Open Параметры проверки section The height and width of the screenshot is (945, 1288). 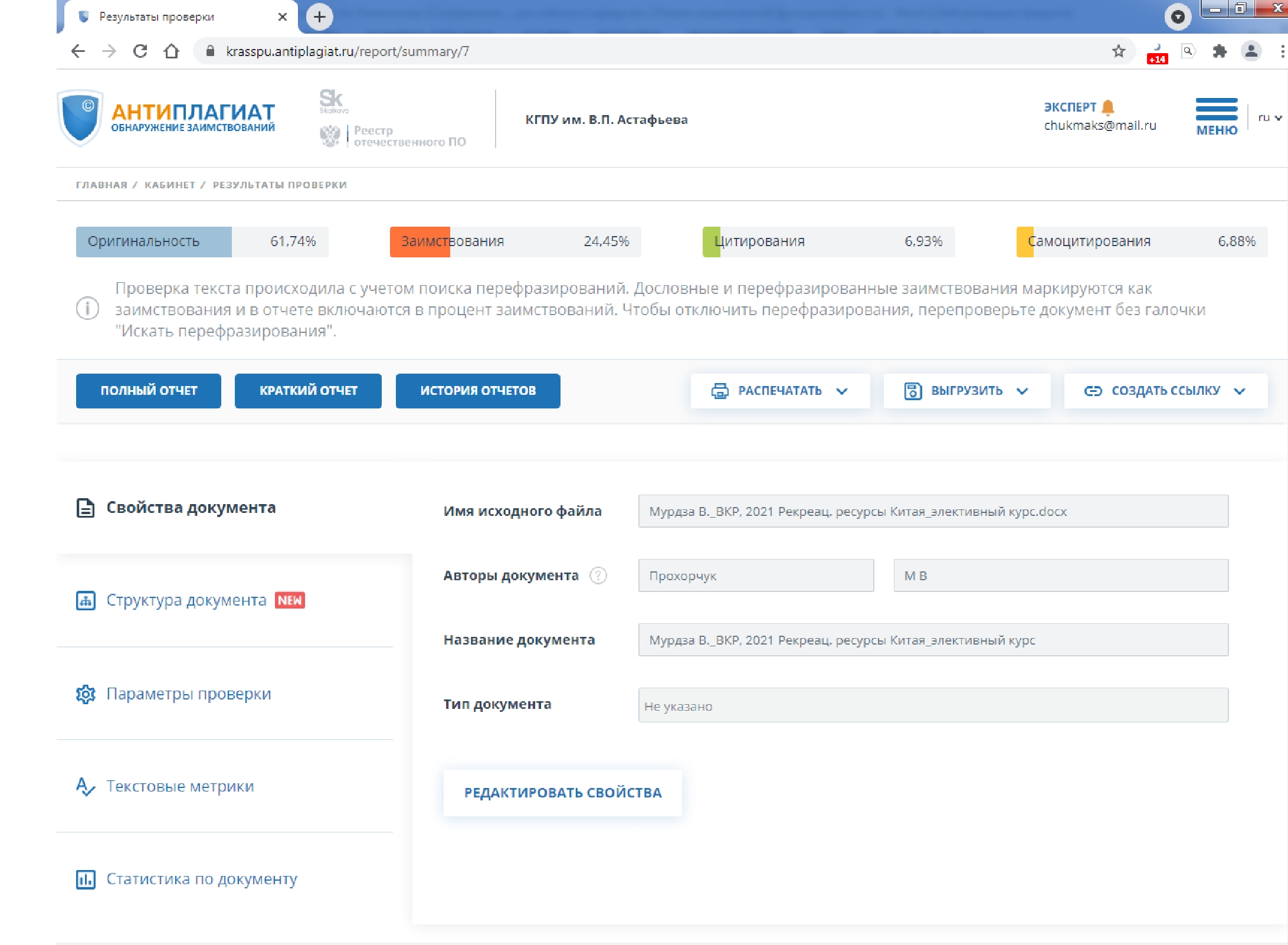coord(188,694)
